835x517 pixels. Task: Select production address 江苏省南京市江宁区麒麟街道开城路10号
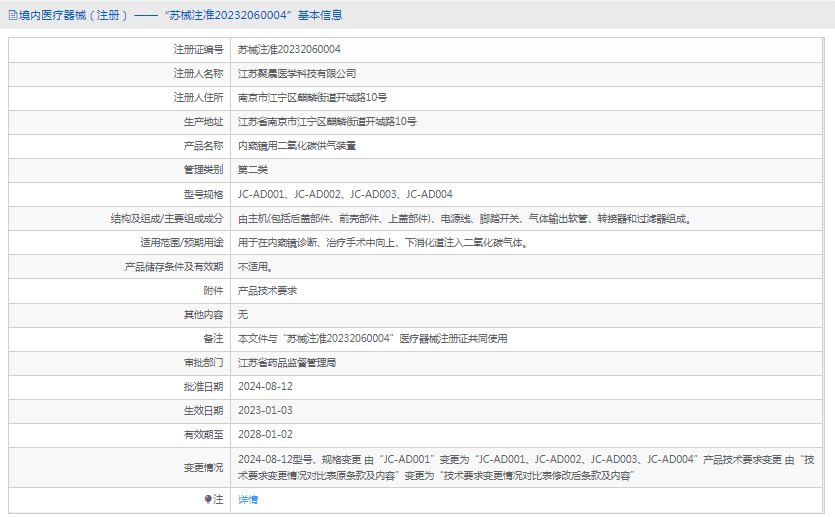coord(327,121)
